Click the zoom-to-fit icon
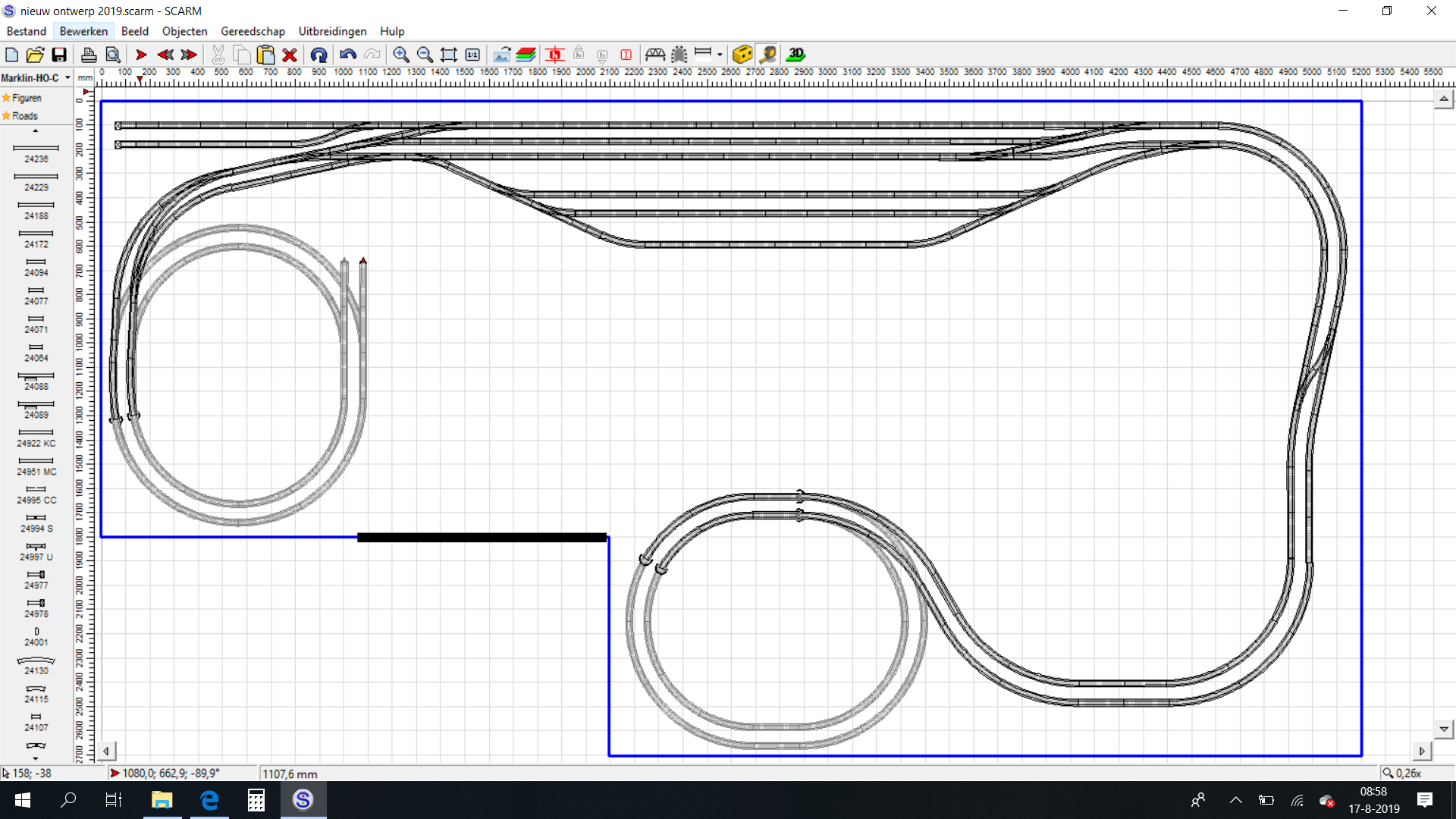 449,55
